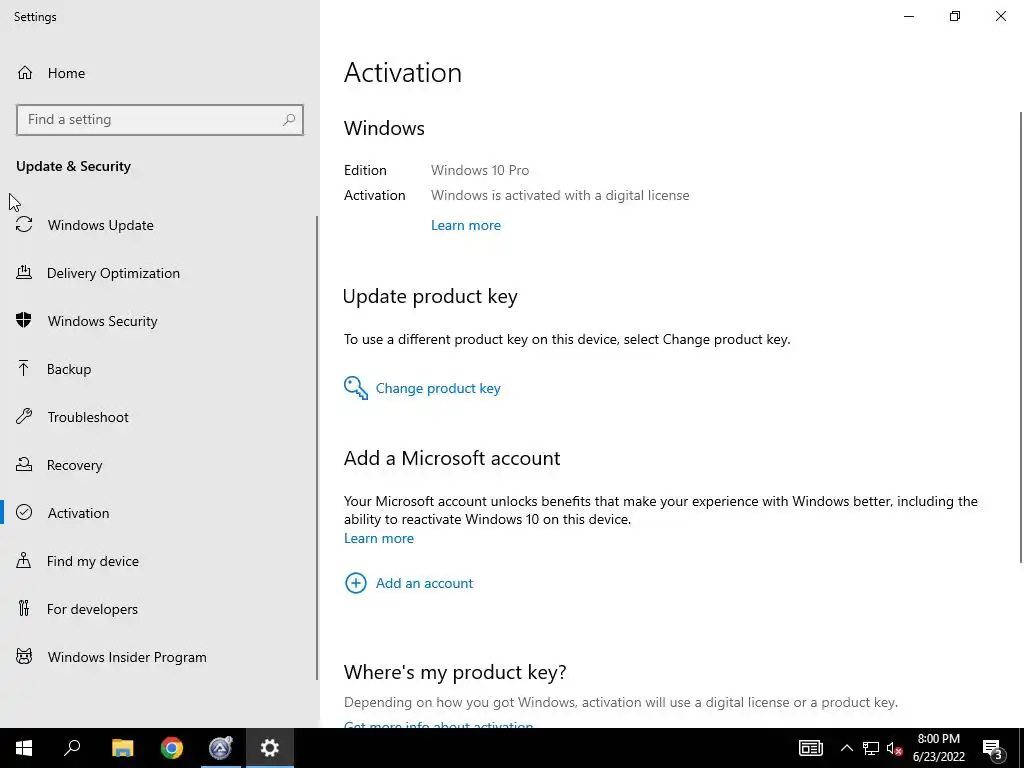Click the muted volume tray icon

tap(895, 748)
